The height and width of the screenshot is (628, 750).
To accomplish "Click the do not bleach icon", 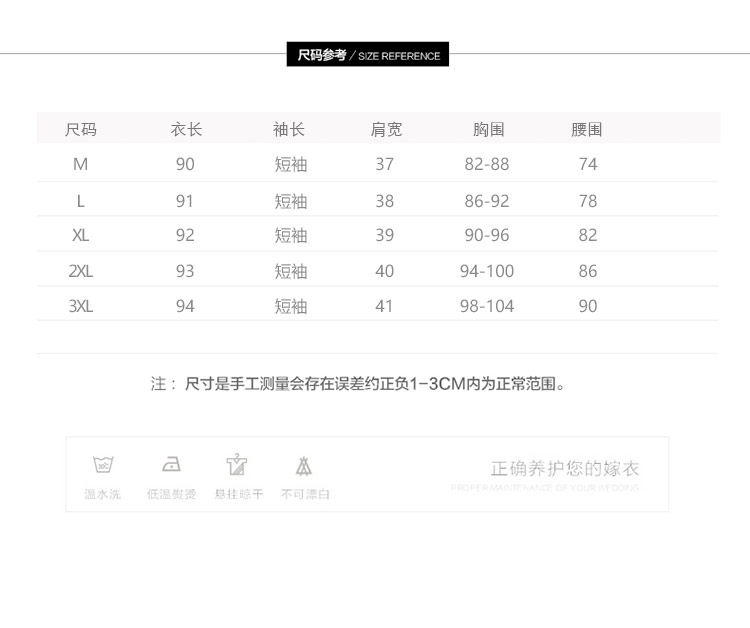I will (304, 466).
